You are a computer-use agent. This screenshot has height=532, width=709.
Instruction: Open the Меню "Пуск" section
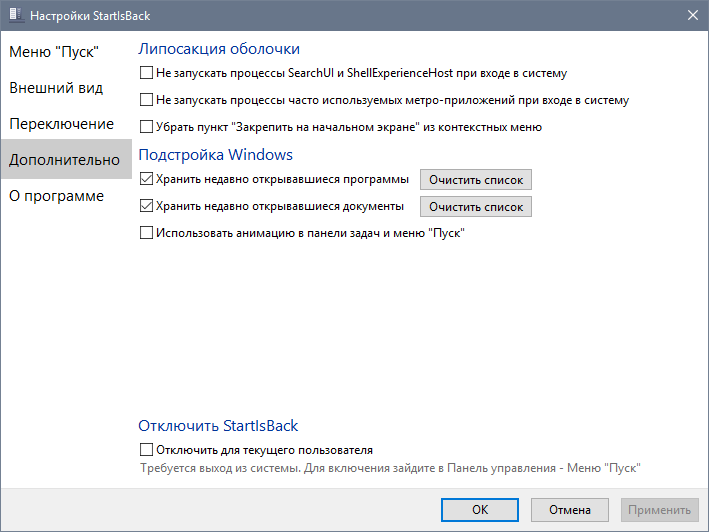54,52
